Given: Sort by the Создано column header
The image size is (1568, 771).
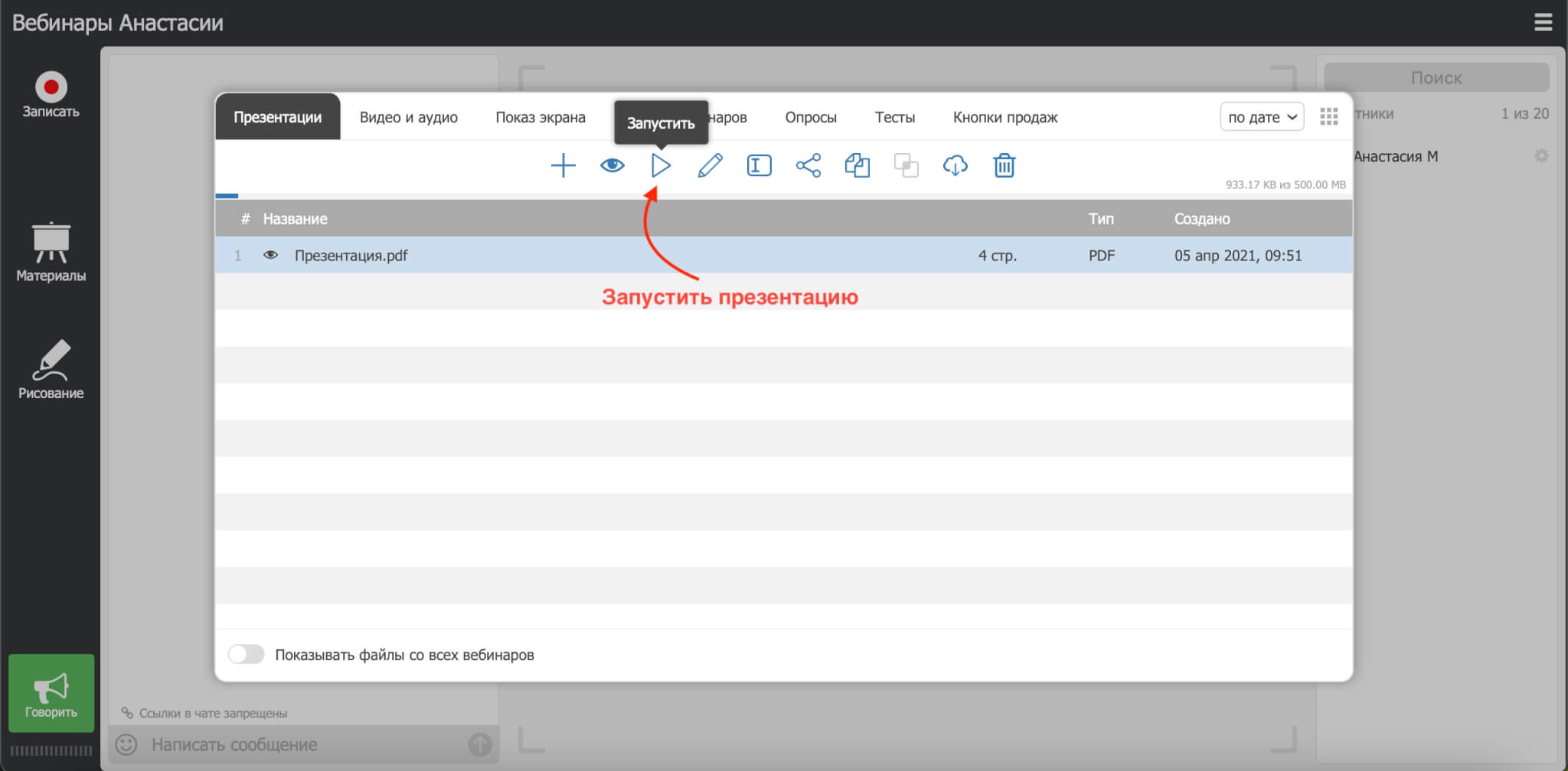Looking at the screenshot, I should tap(1202, 219).
